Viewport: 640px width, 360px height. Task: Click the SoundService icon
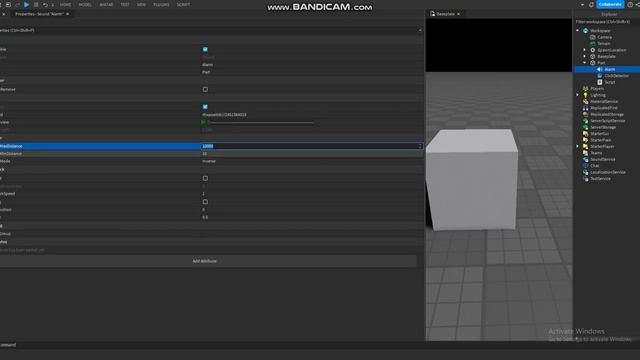pos(585,160)
